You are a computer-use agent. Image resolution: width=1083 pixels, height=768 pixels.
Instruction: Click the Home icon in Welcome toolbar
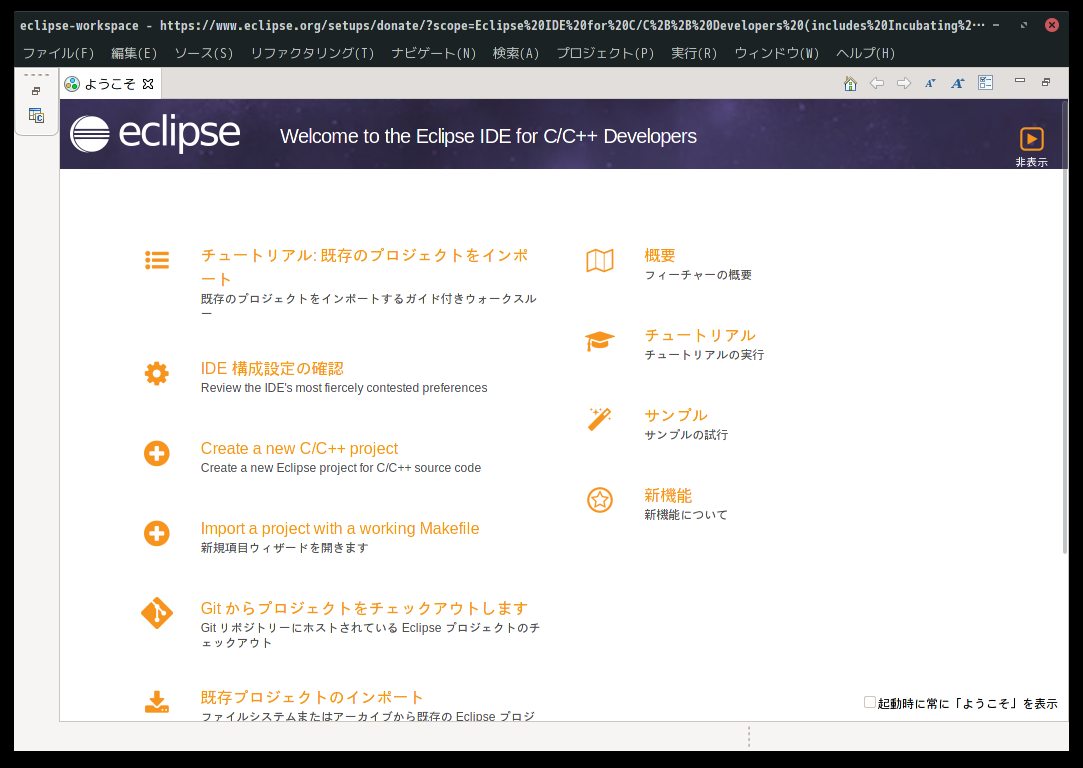tap(850, 84)
